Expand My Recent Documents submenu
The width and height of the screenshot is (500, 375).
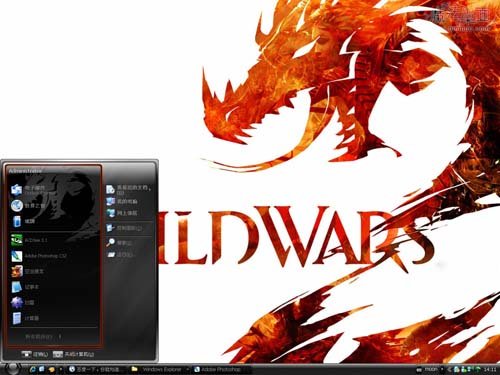point(129,190)
